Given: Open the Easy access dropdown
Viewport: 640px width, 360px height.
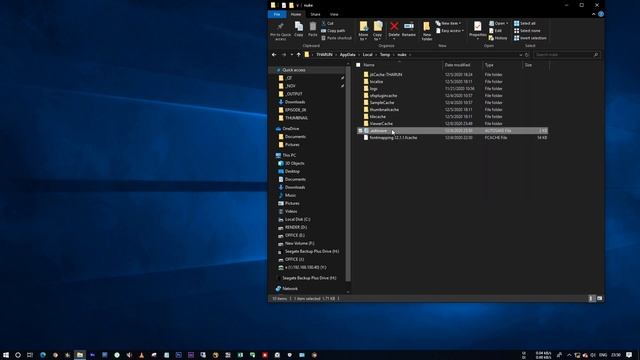Looking at the screenshot, I should (450, 31).
